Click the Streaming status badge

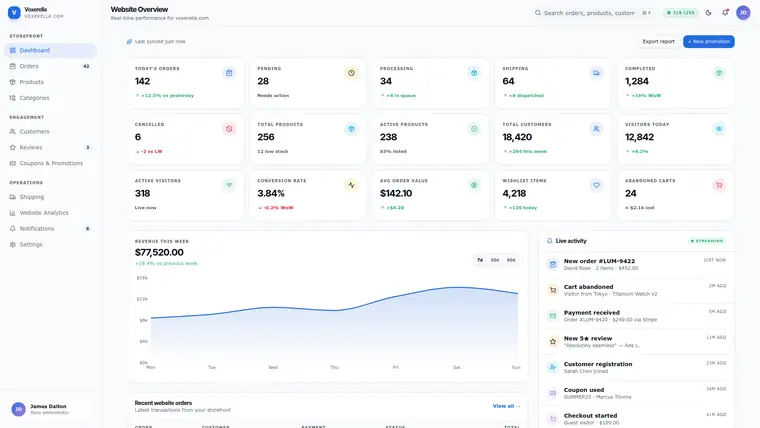[x=707, y=241]
